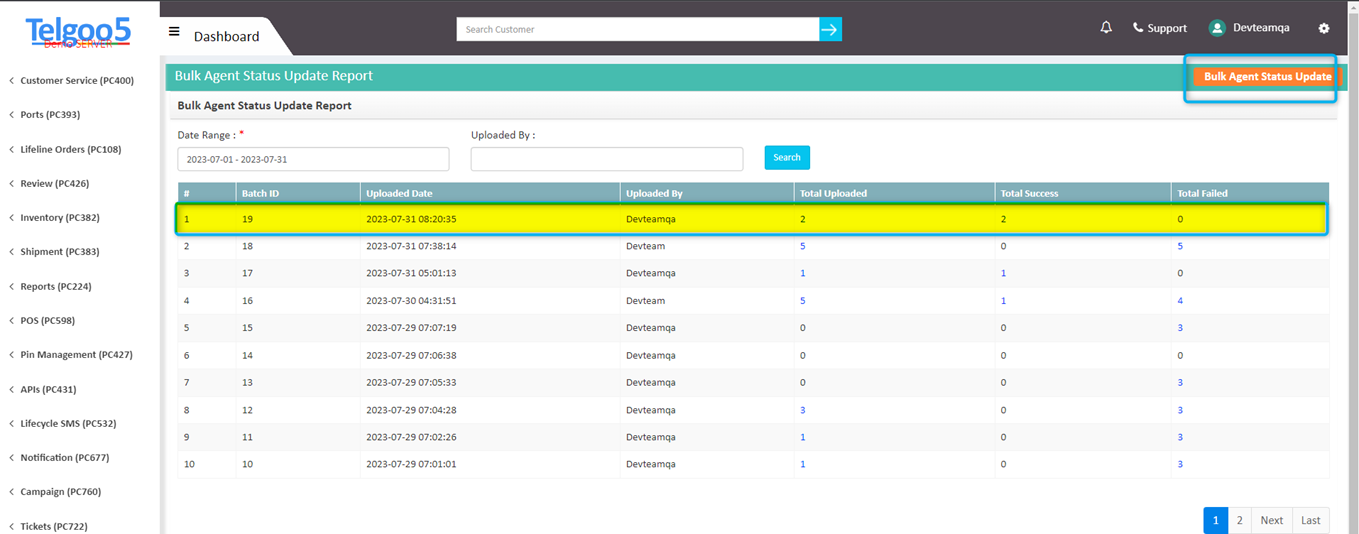Screen dimensions: 1359x534
Task: Select page 1 in pagination
Action: coord(1216,520)
